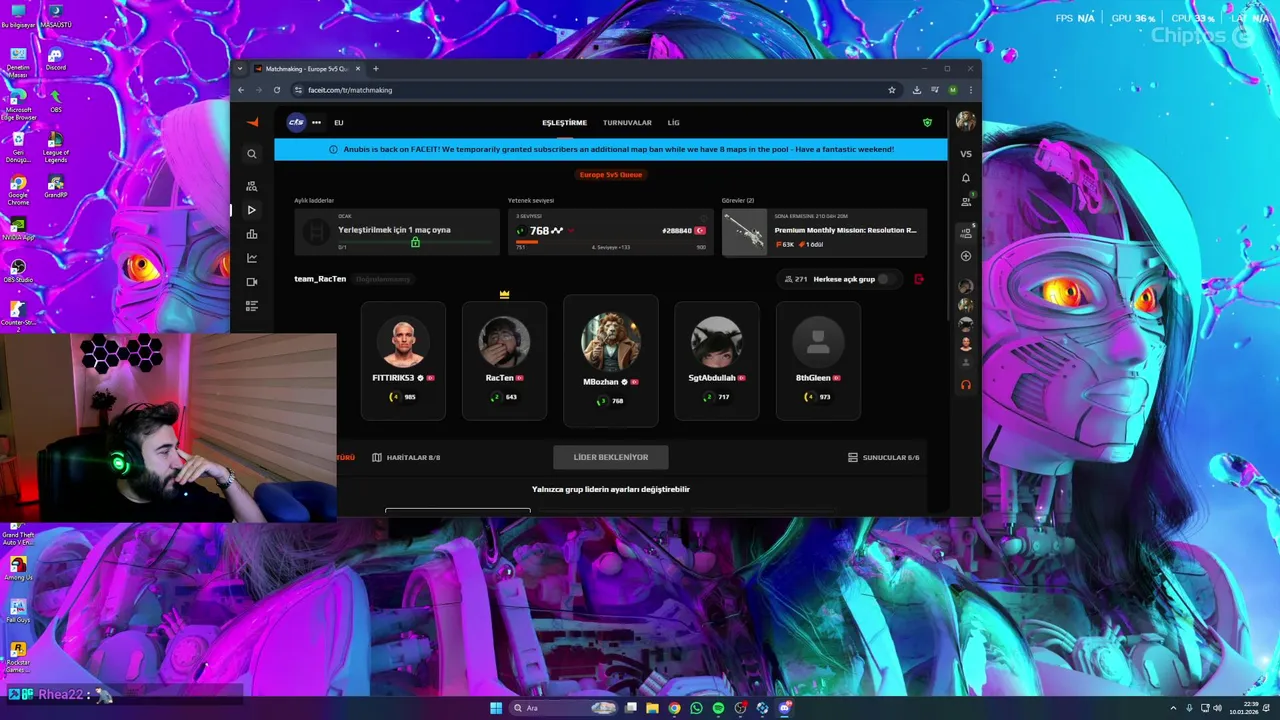Open a new browser tab
This screenshot has height=720, width=1280.
click(376, 69)
